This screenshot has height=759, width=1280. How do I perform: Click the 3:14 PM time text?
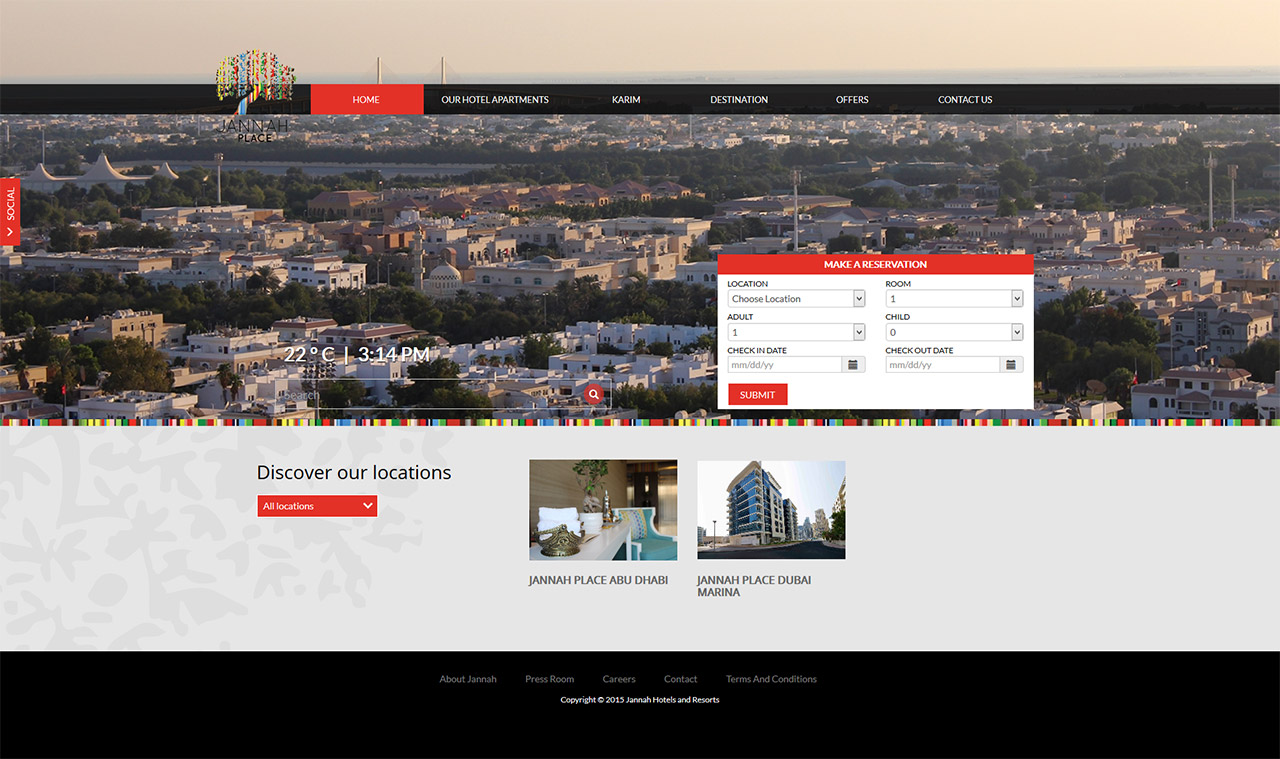coord(394,354)
